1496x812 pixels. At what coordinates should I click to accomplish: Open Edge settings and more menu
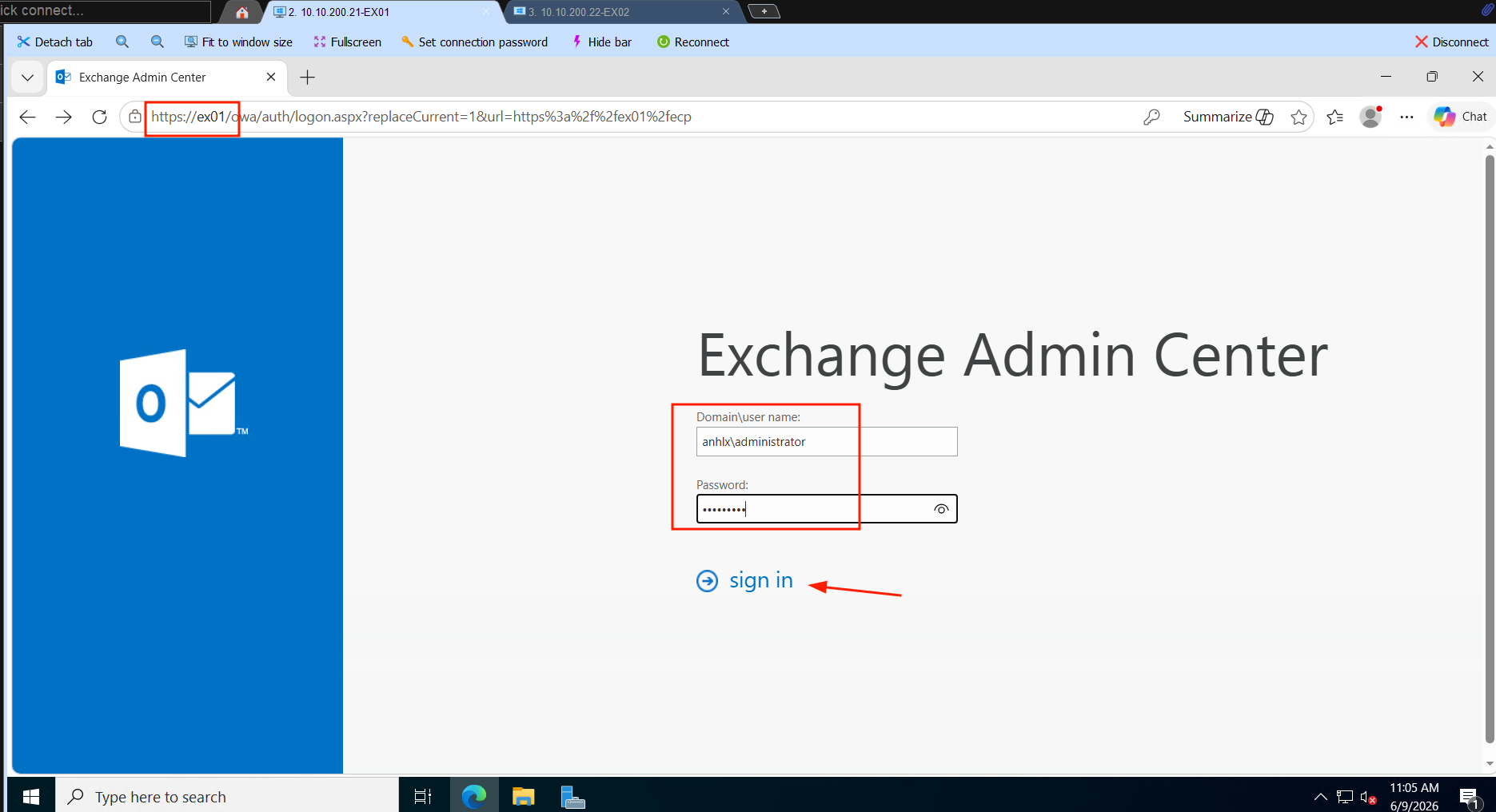pyautogui.click(x=1406, y=117)
